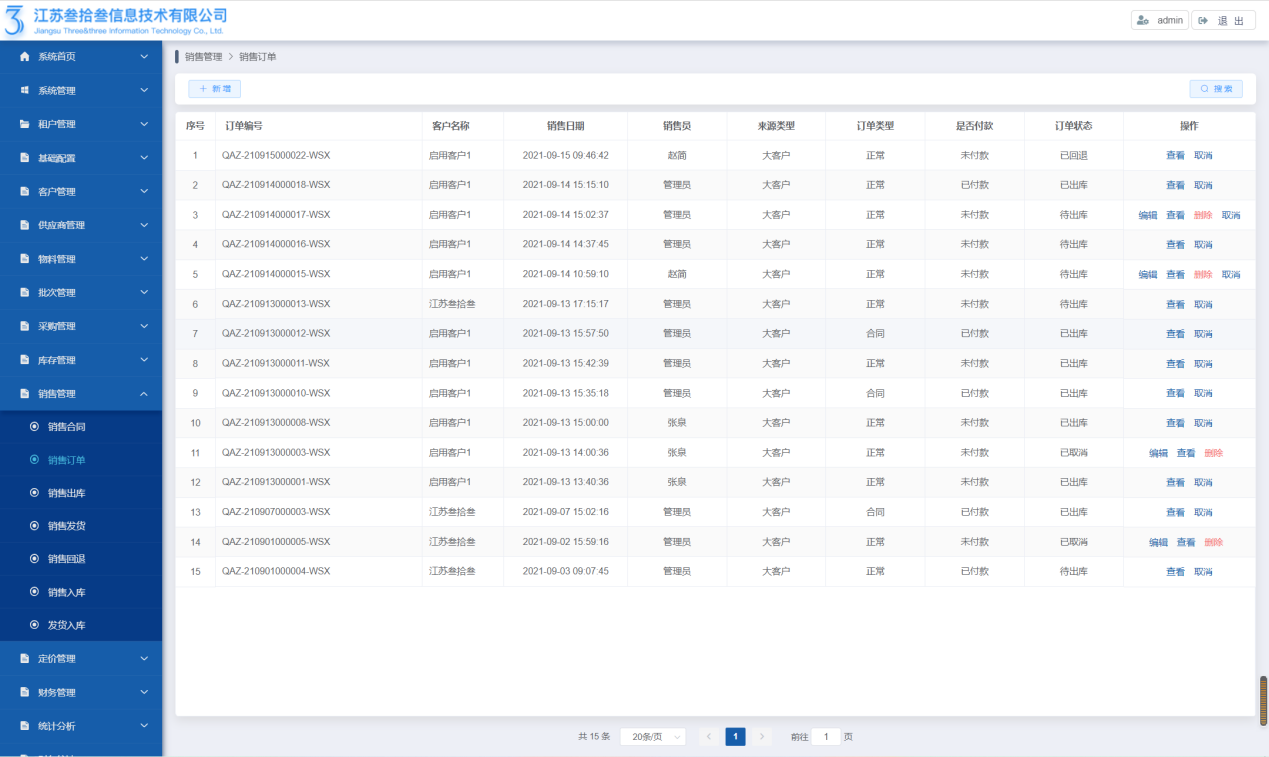Click the 前往 page number input field
The height and width of the screenshot is (757, 1269).
click(x=826, y=737)
